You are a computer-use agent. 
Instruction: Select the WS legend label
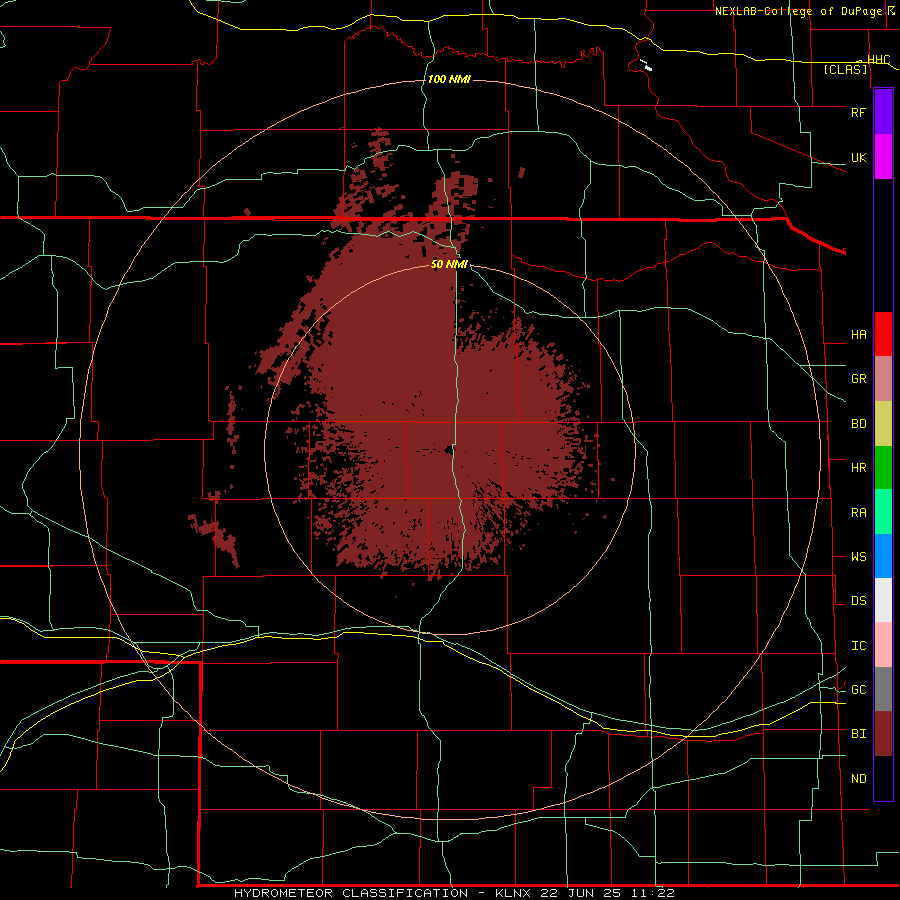858,557
